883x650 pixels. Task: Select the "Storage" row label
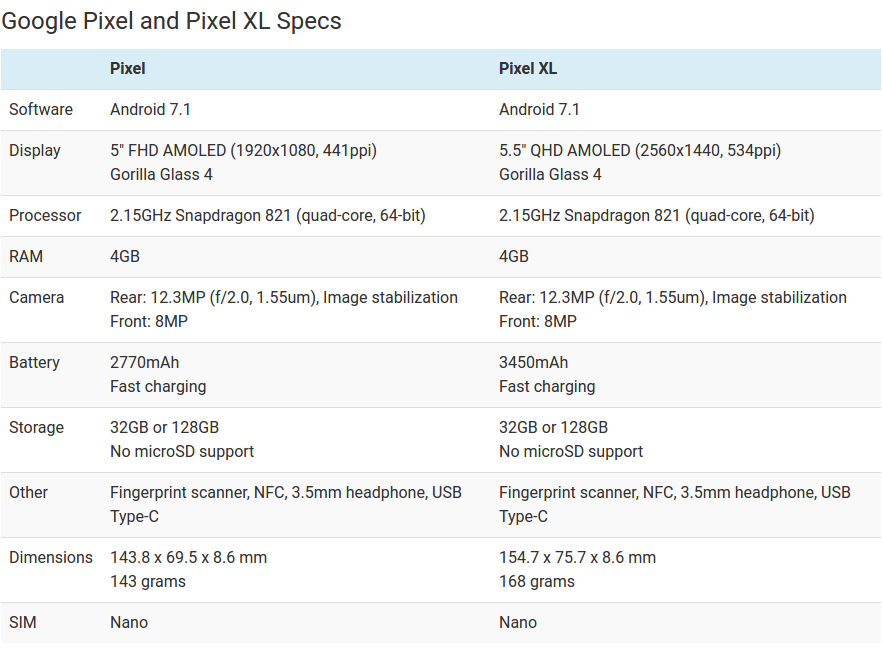coord(37,428)
